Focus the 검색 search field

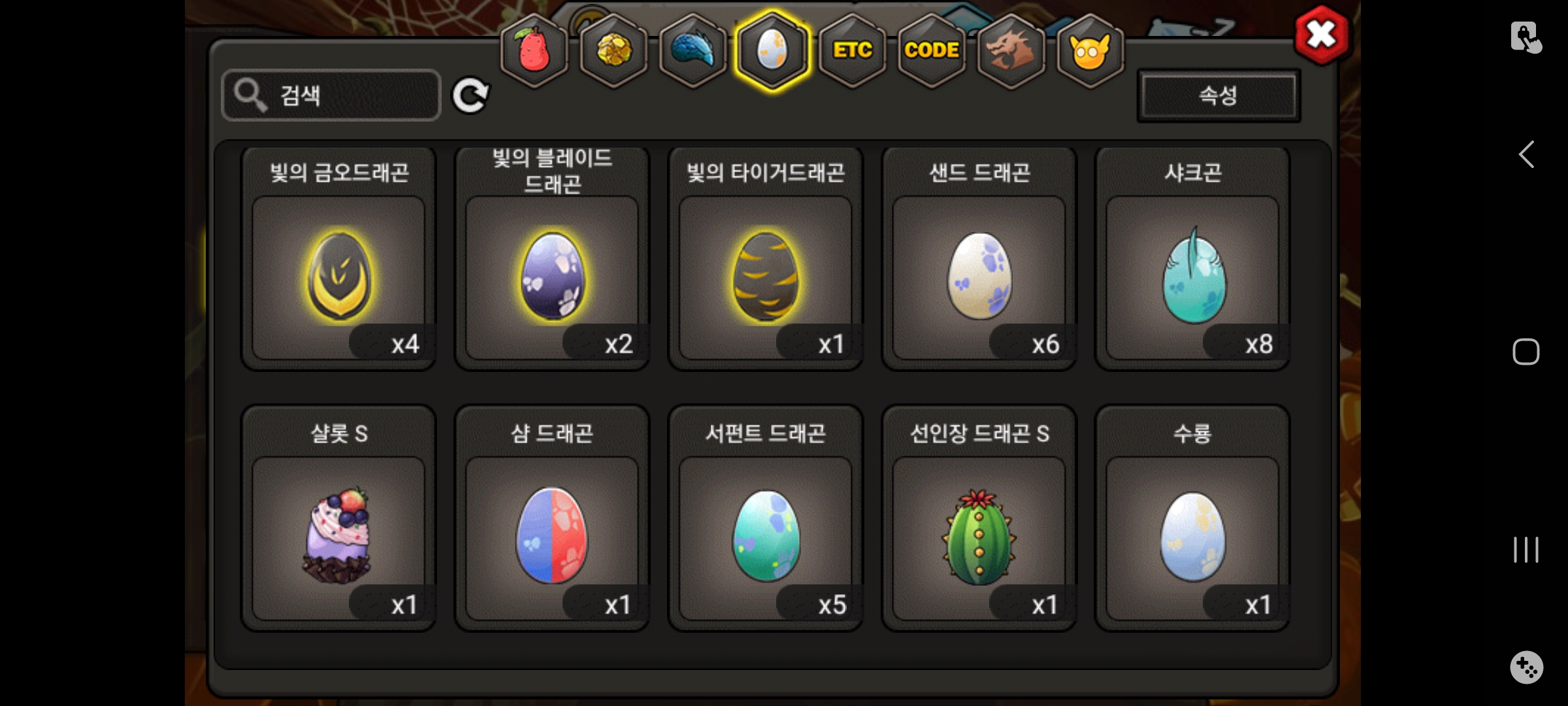coord(331,95)
